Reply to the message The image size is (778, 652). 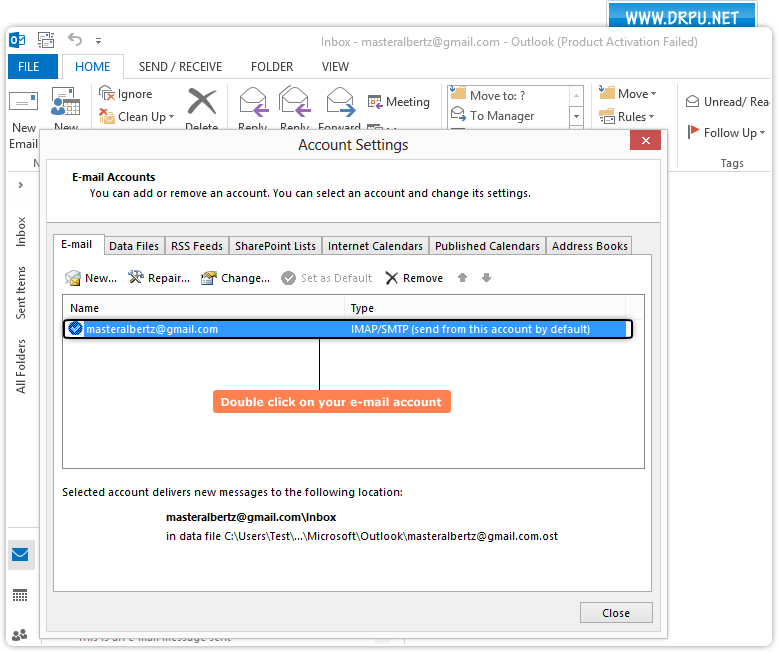pos(253,108)
